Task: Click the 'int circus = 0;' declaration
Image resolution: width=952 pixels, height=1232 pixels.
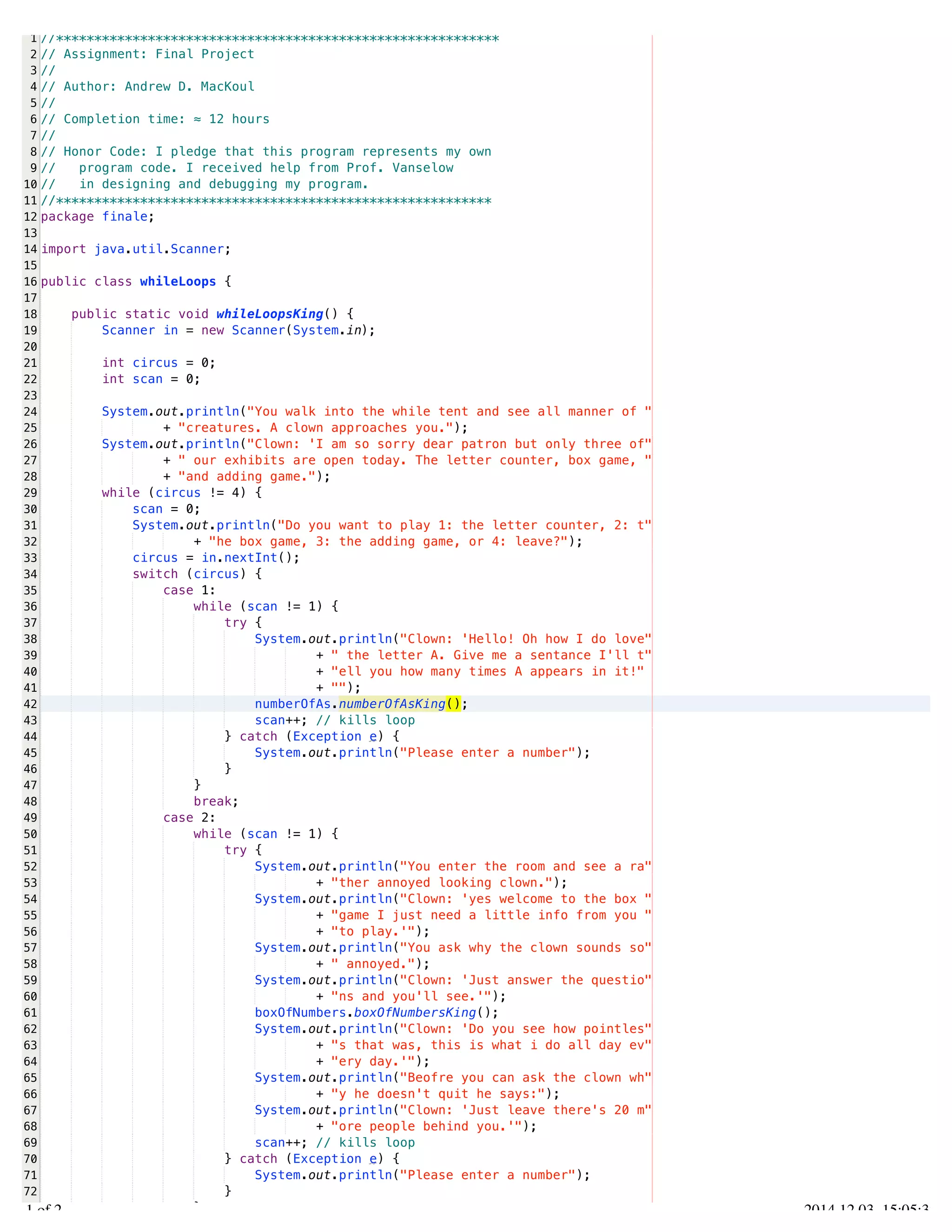Action: coord(159,363)
